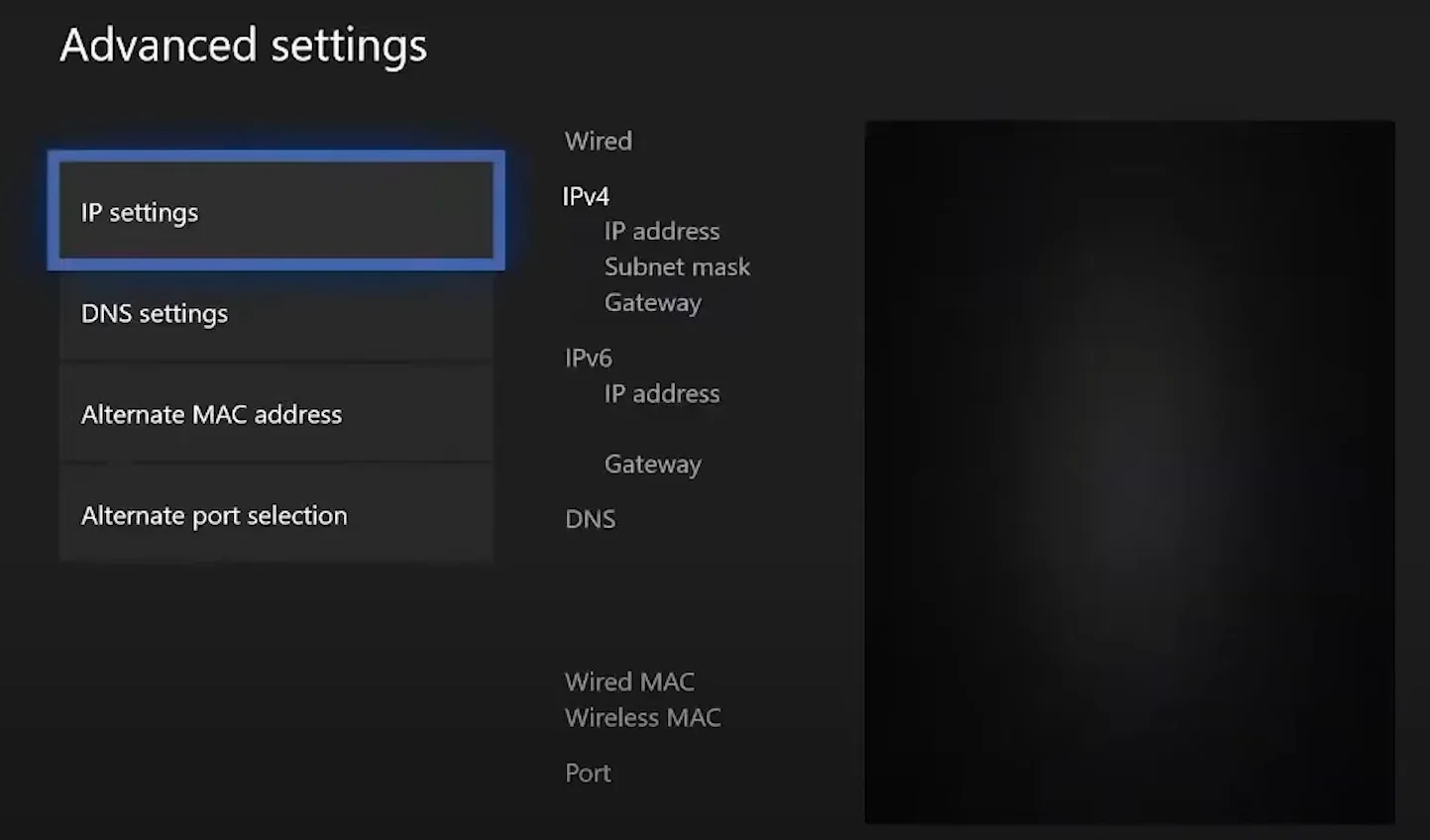Click the Wired MAC label
1430x840 pixels.
[x=629, y=682]
